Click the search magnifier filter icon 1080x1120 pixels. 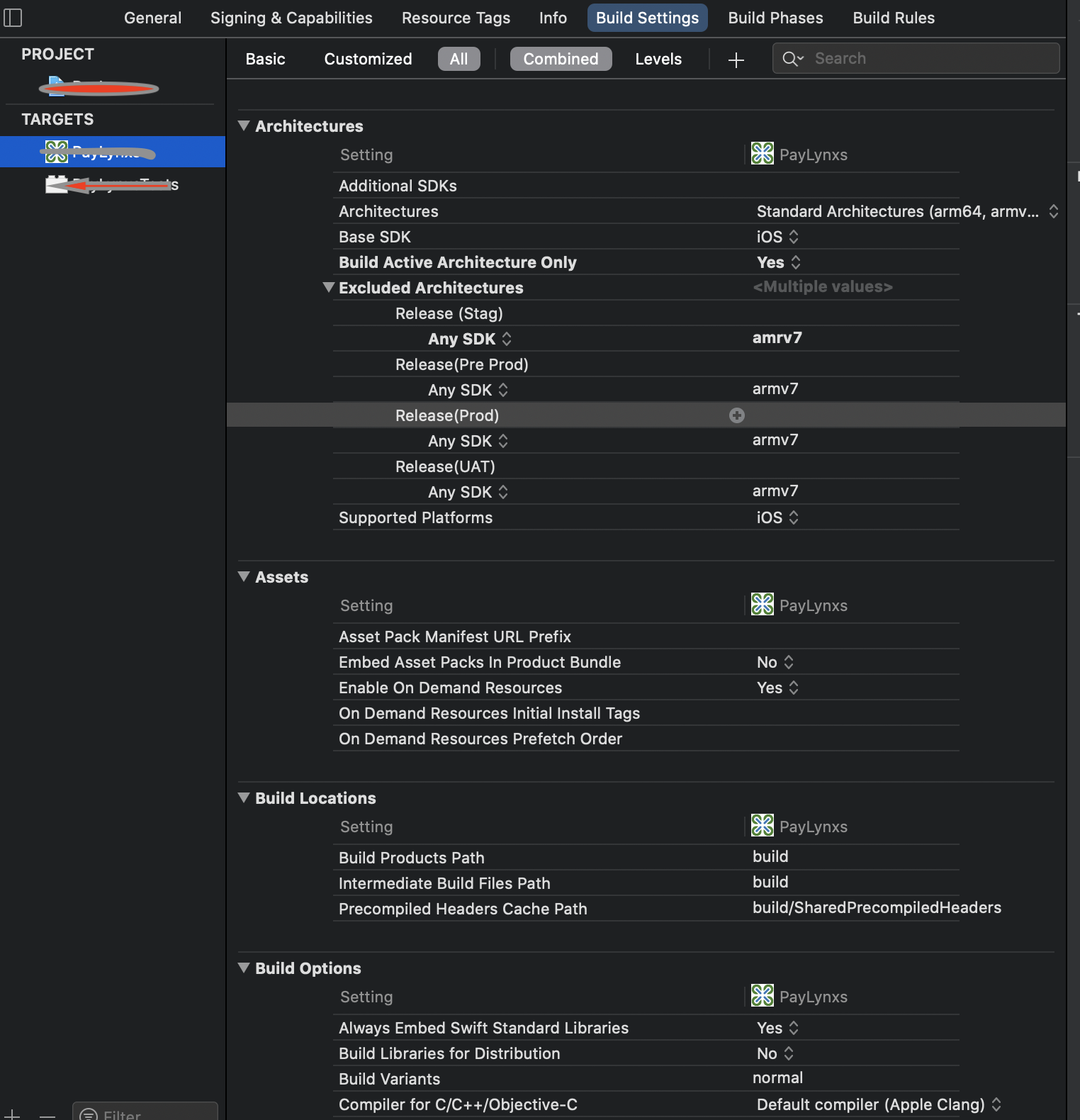(792, 59)
